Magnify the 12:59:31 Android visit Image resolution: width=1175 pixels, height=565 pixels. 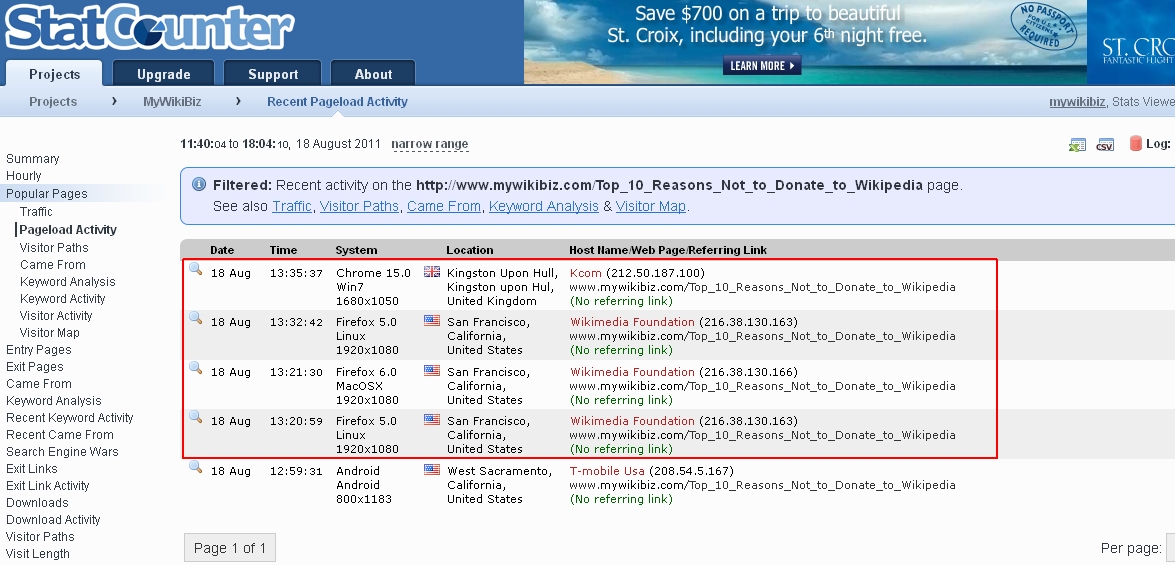[x=196, y=468]
